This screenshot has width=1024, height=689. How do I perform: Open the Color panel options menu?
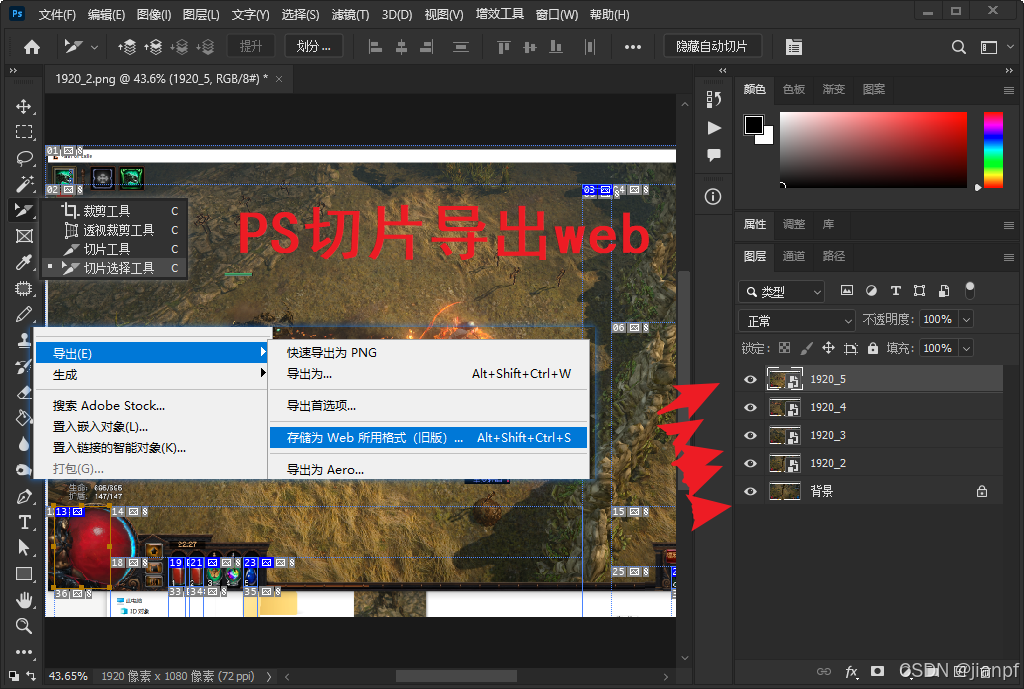1008,90
